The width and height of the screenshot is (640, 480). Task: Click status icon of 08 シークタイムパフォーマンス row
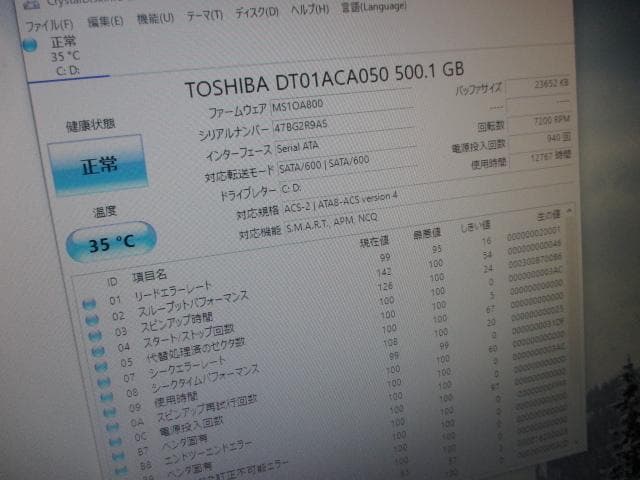107,397
